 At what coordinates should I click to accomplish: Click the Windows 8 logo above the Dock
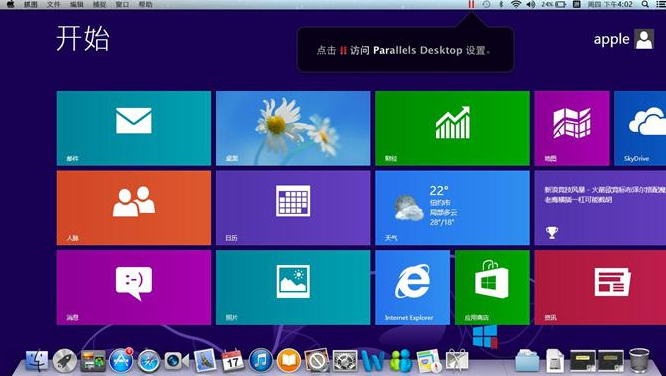(485, 336)
